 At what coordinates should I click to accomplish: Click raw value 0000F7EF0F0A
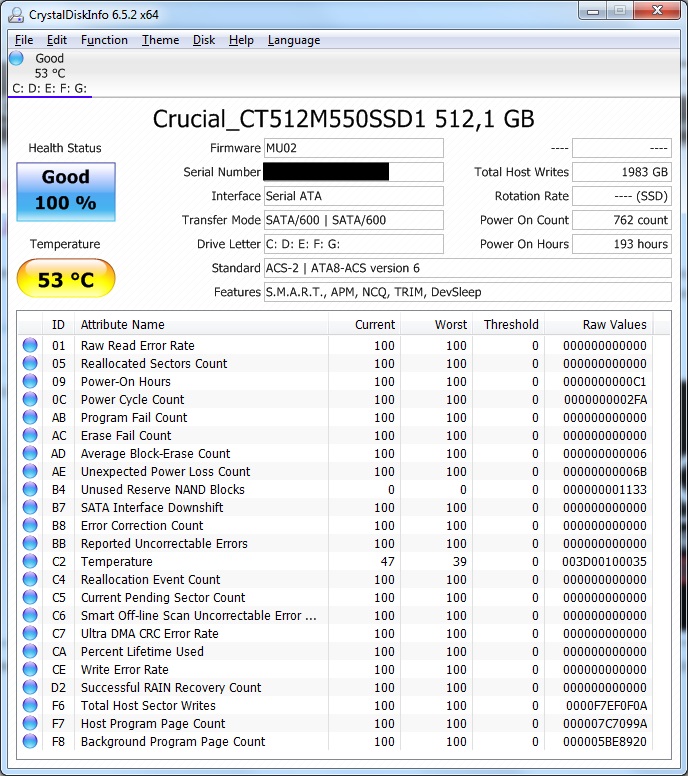click(606, 705)
